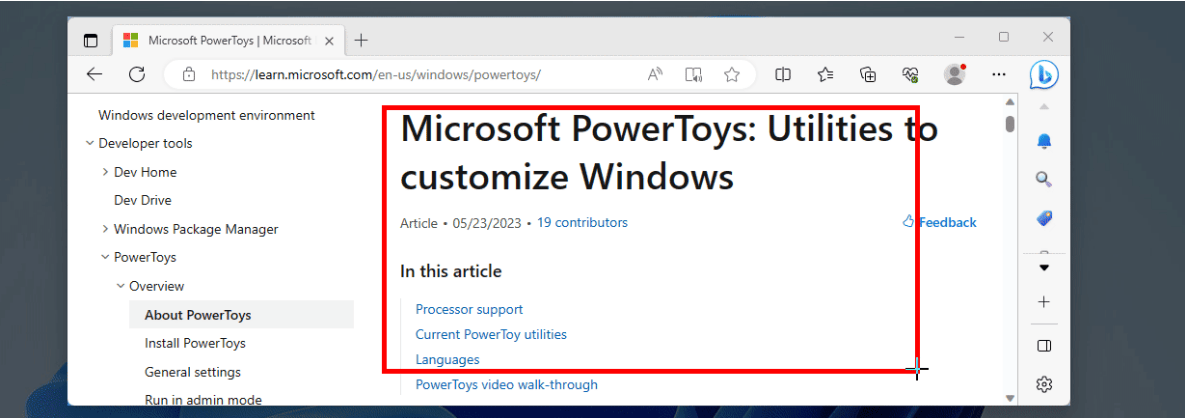Open the tab actions menu icon
Screen dimensions: 1185x418
click(91, 41)
